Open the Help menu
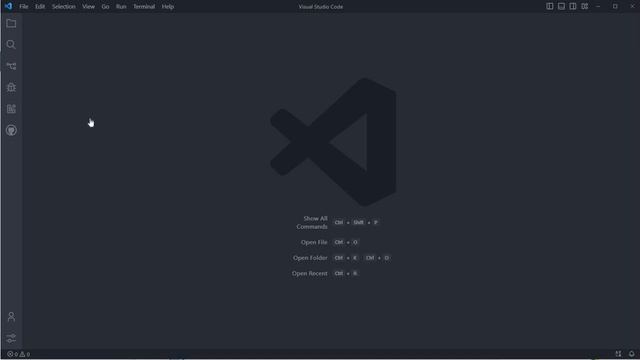The width and height of the screenshot is (640, 360). coord(168,7)
